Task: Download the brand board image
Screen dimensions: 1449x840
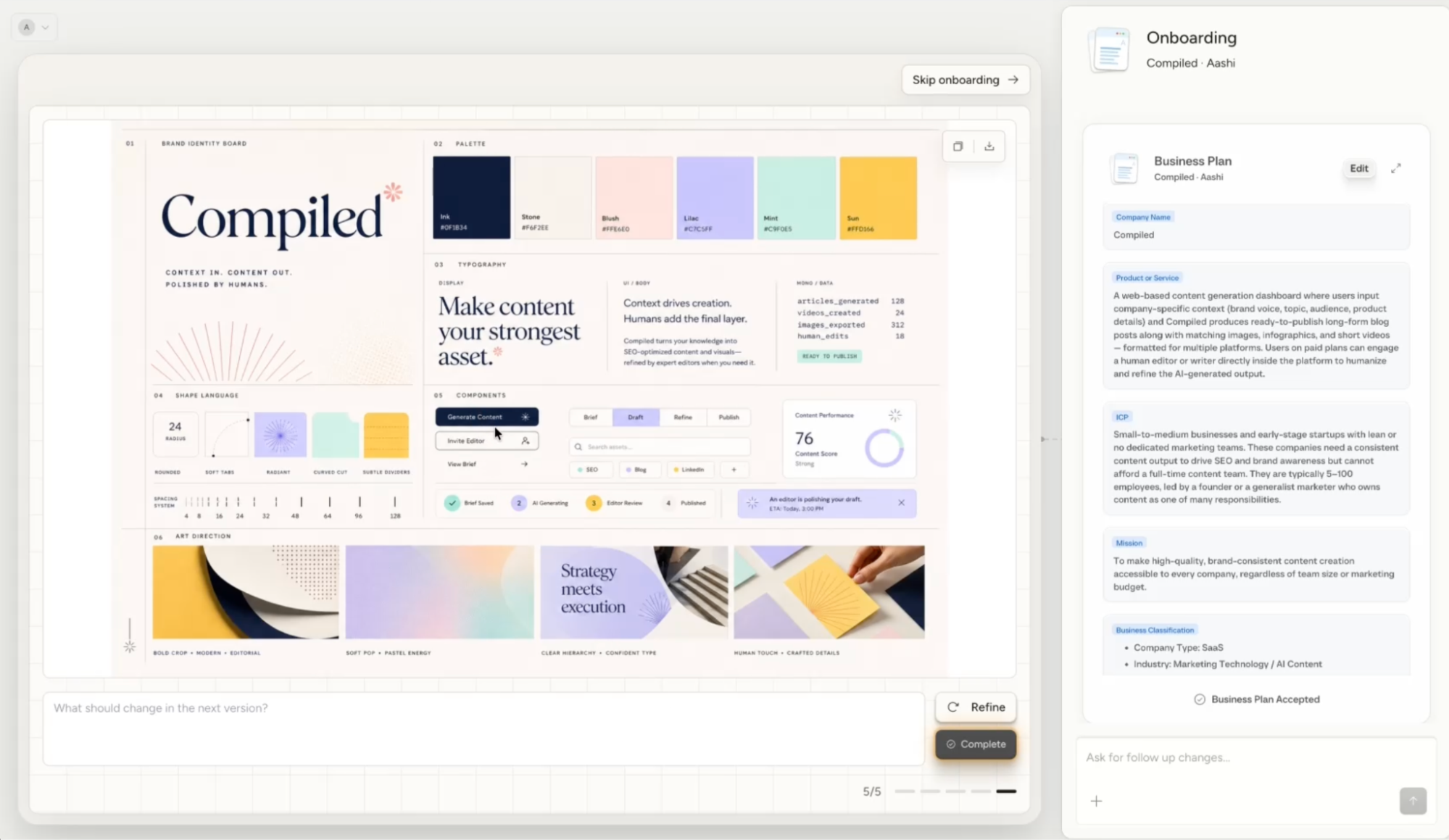Action: (989, 146)
